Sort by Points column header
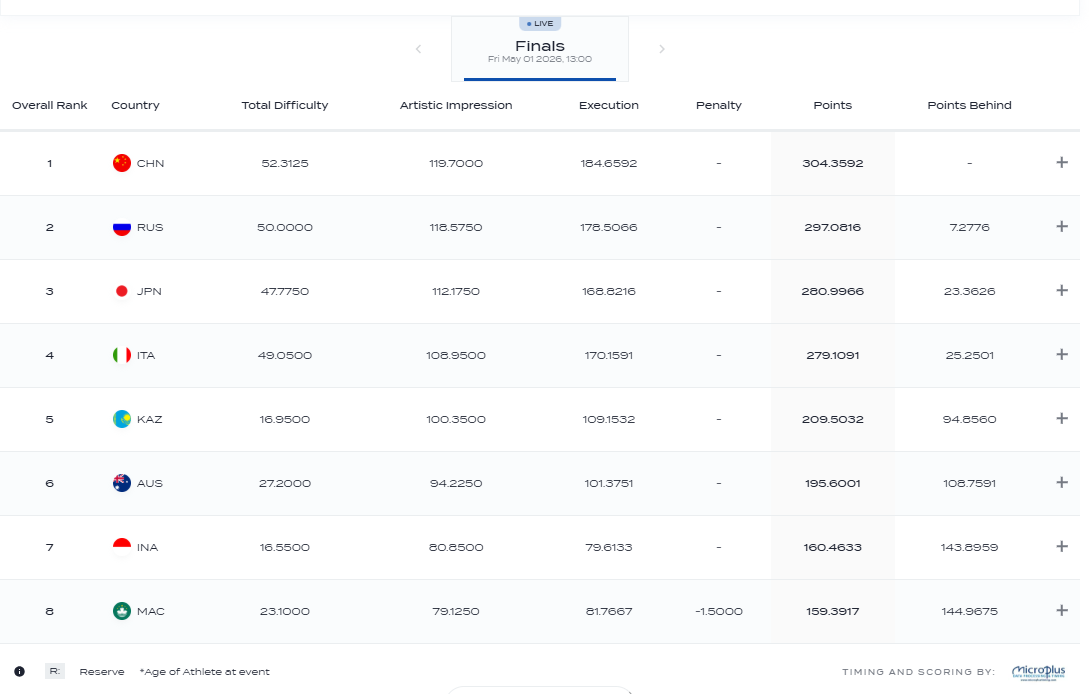The height and width of the screenshot is (694, 1089). click(x=833, y=105)
